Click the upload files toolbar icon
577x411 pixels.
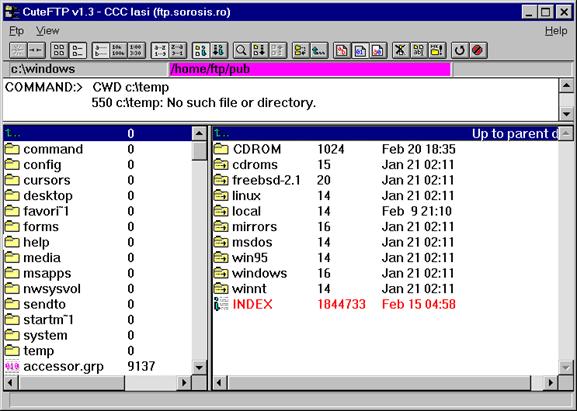tap(201, 50)
